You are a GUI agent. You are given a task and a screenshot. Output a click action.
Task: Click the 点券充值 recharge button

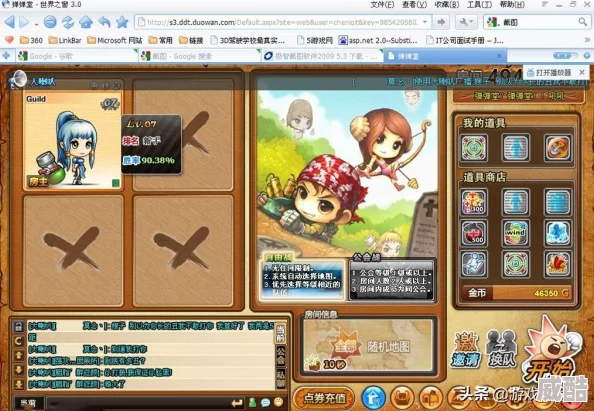[324, 398]
